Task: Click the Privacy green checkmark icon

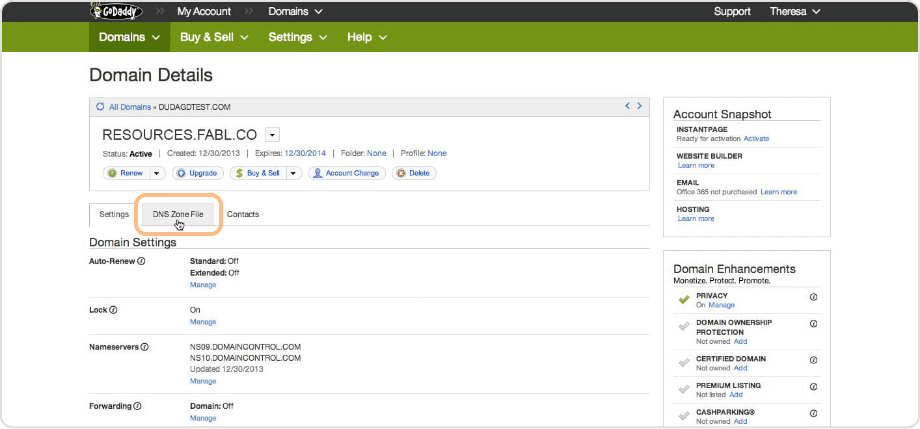Action: pos(684,299)
